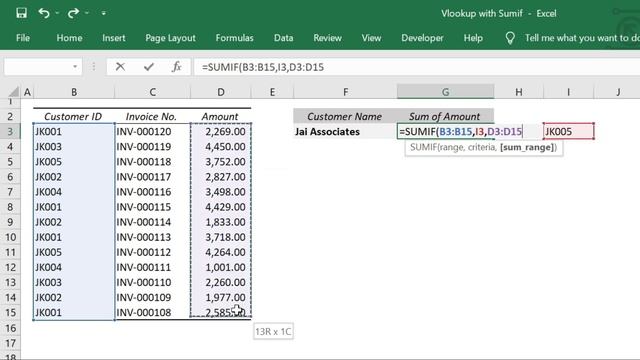Image resolution: width=640 pixels, height=360 pixels.
Task: Select column G header
Action: tap(445, 92)
